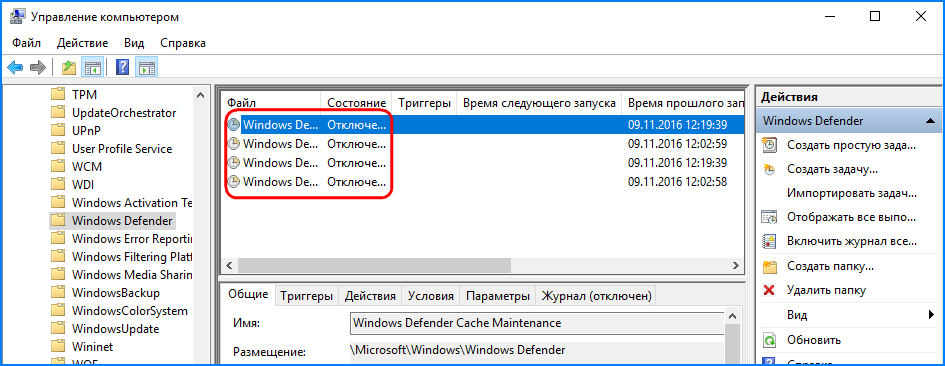Screen dimensions: 945x366
Task: Click the Up one level folder icon
Action: (69, 67)
